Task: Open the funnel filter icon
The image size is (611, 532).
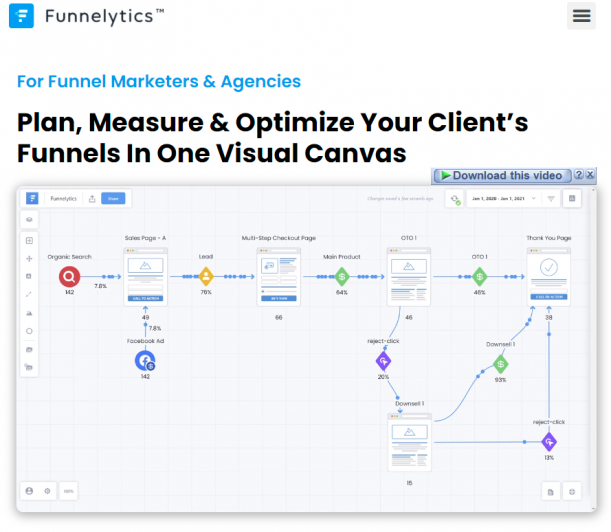Action: 551,199
